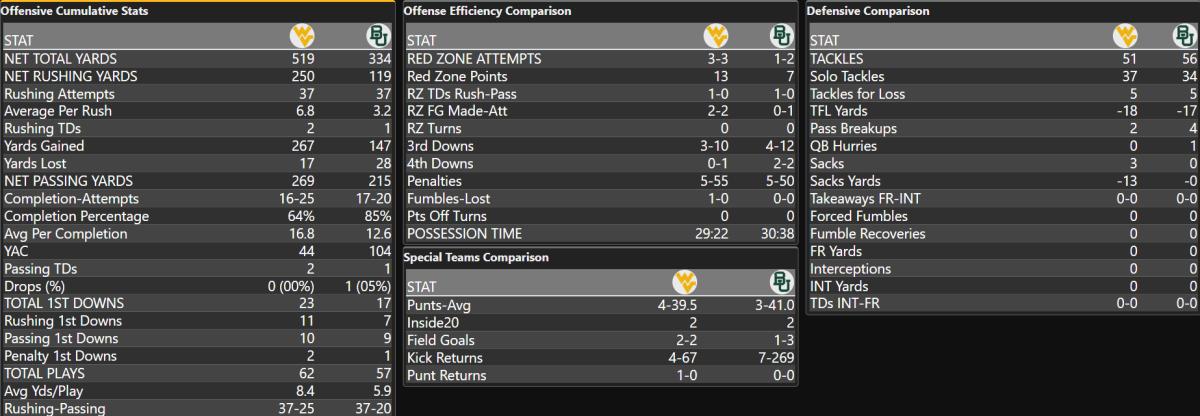This screenshot has height=416, width=1200.
Task: Click Baylor logo in Offensive Cumulative Stats
Action: tap(379, 37)
